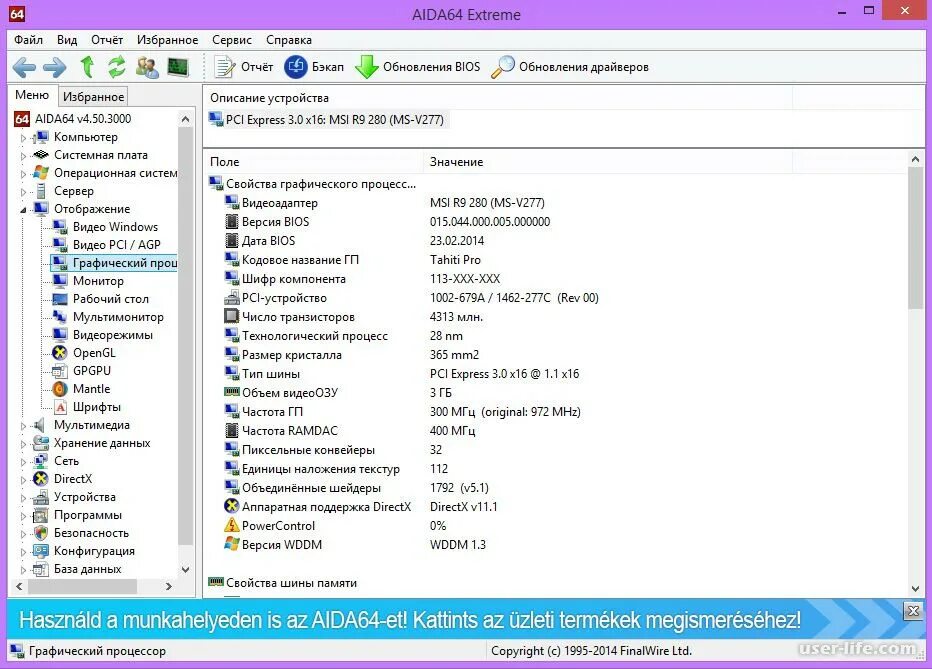The width and height of the screenshot is (932, 669).
Task: Click the magnifier icon for Обновления драйверов
Action: [502, 67]
